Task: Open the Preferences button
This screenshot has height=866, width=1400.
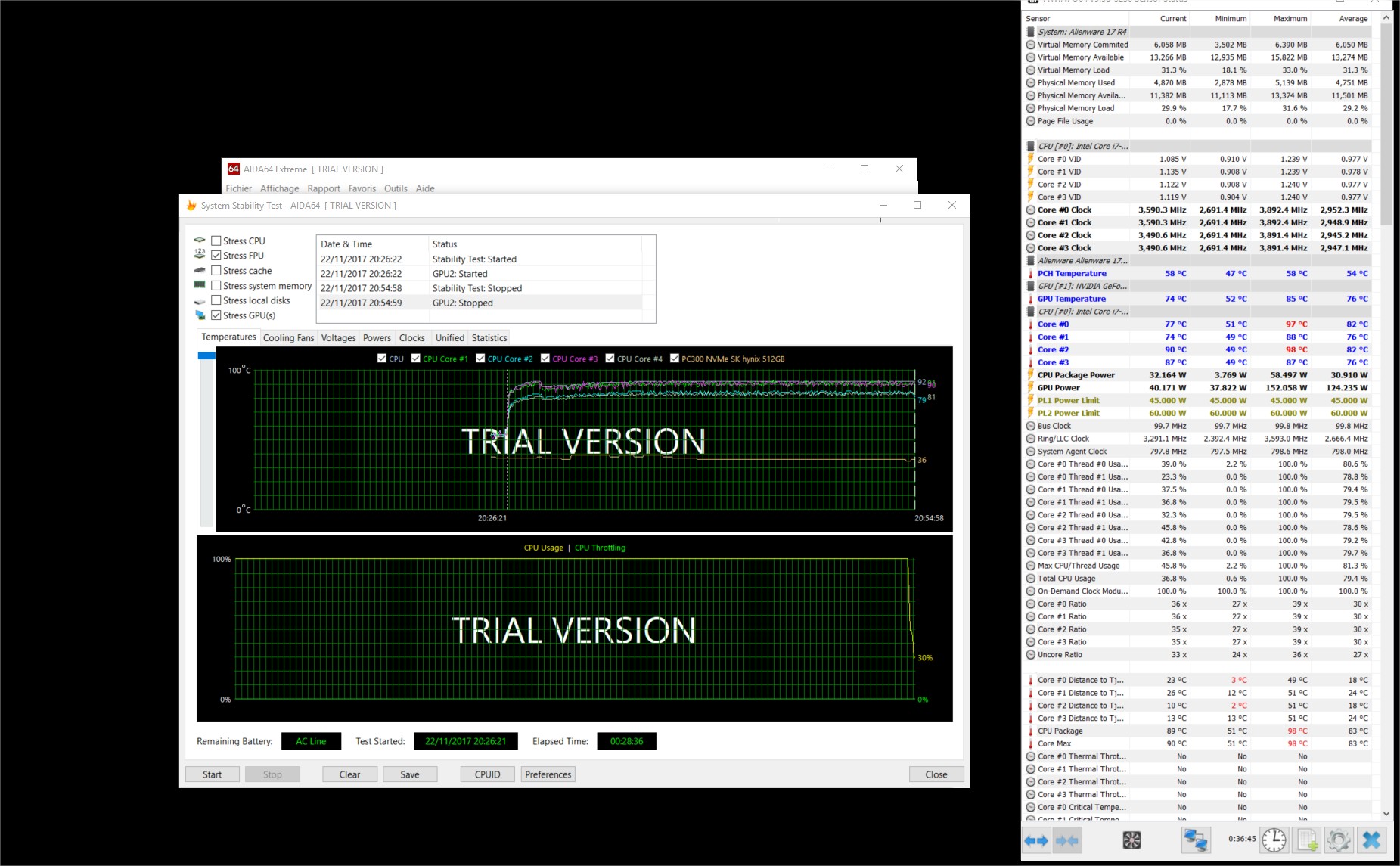Action: pos(548,774)
